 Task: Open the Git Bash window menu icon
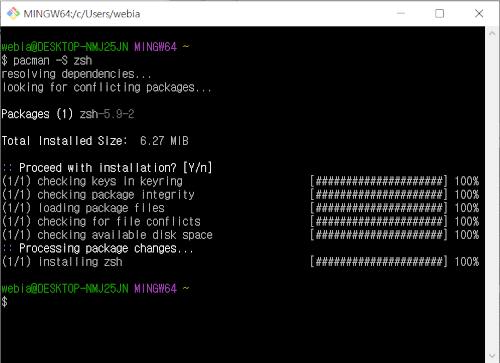click(x=13, y=14)
